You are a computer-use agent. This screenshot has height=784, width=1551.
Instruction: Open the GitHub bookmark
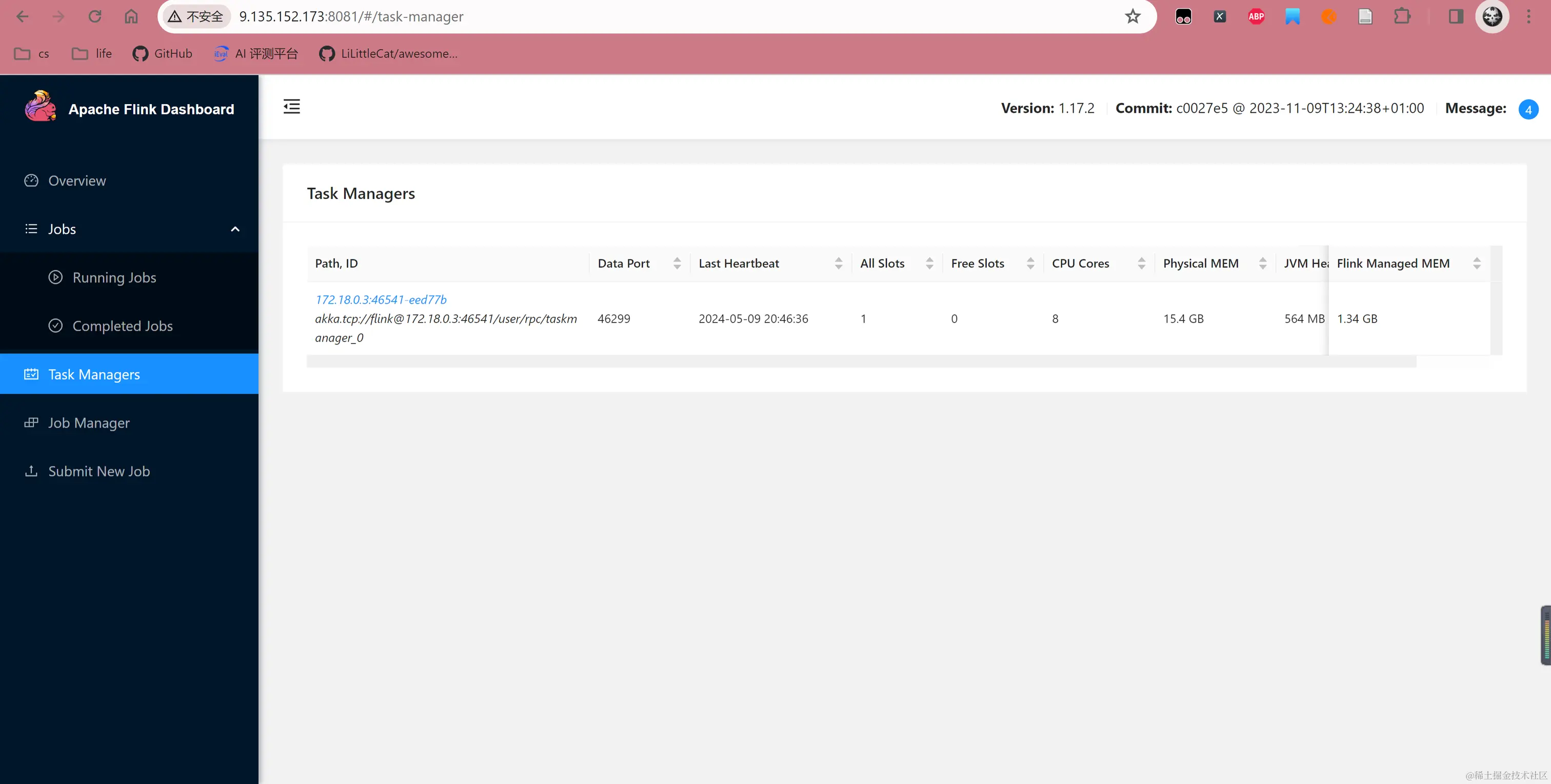[163, 54]
